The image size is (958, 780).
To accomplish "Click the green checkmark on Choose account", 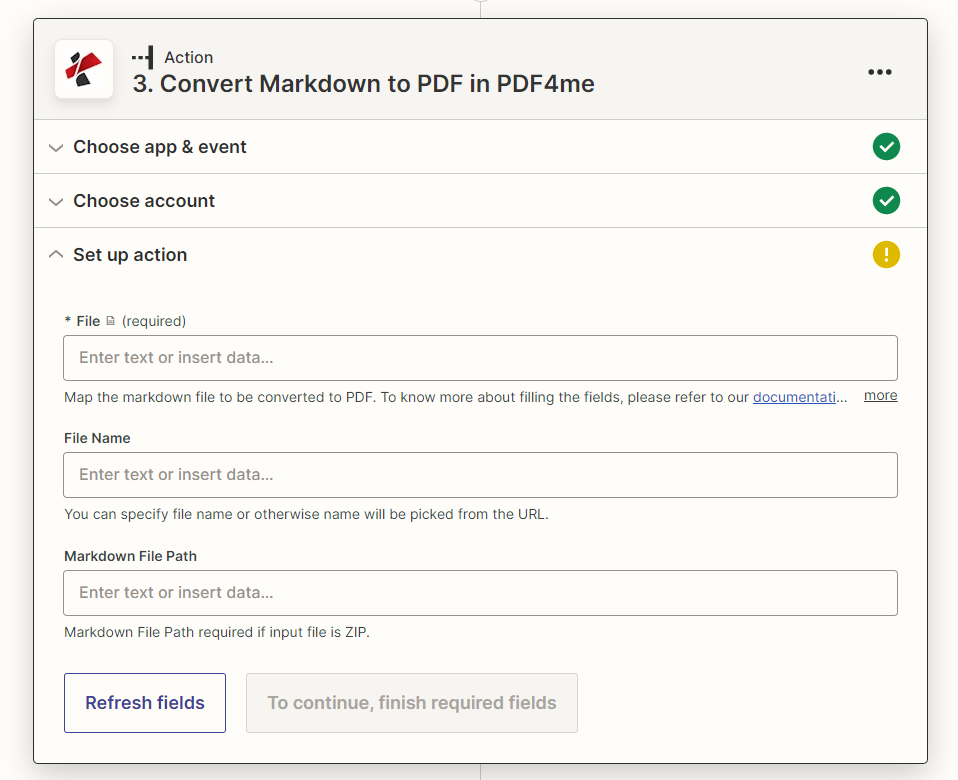I will pyautogui.click(x=886, y=200).
